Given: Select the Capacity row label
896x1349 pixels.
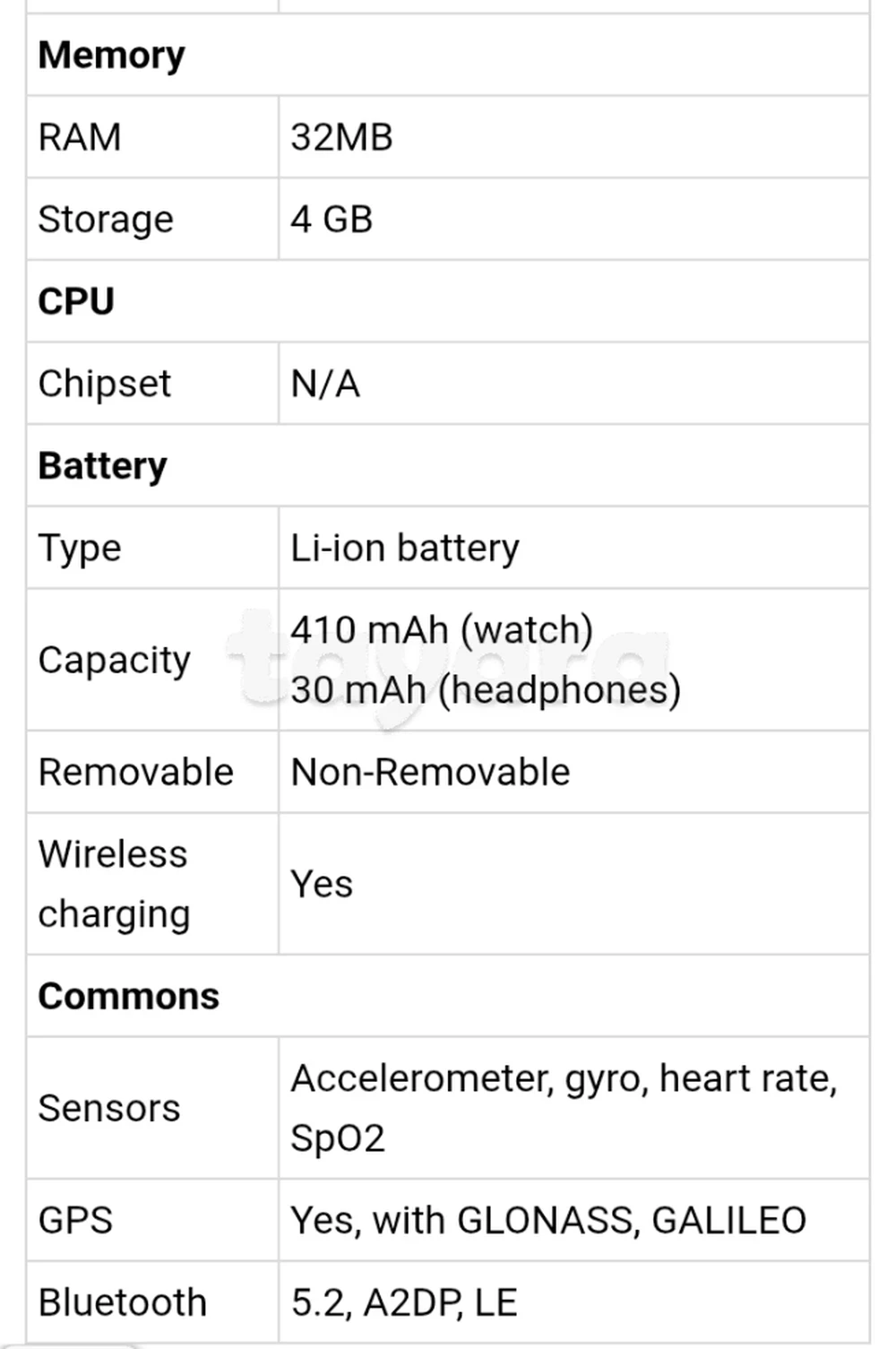Looking at the screenshot, I should click(115, 661).
